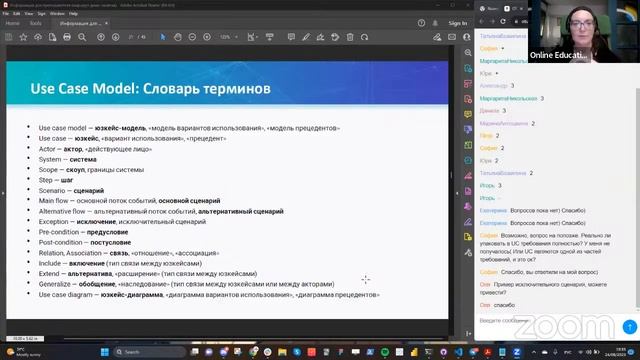Click the horizontal scrollbar under the slide
The image size is (640, 360).
253,338
